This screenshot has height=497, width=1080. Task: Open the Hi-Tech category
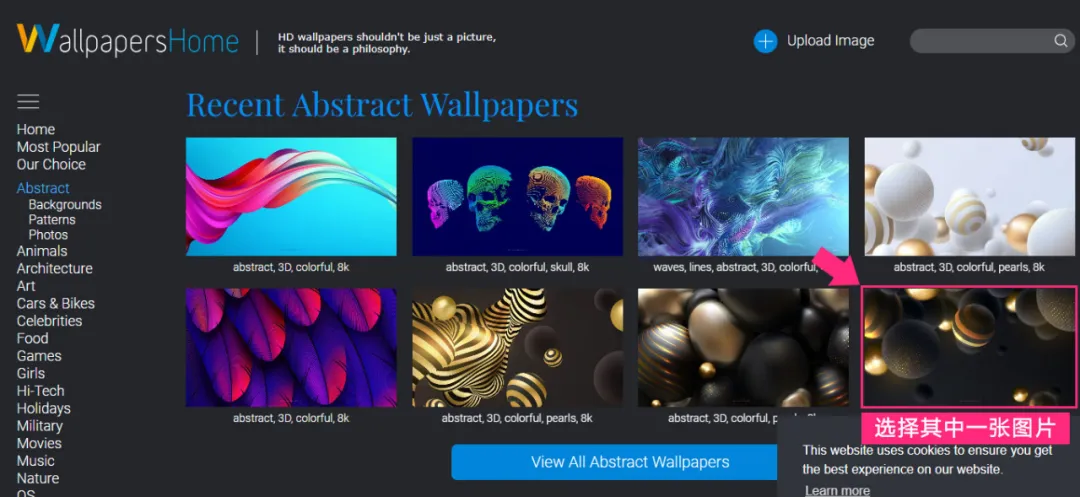pyautogui.click(x=40, y=391)
